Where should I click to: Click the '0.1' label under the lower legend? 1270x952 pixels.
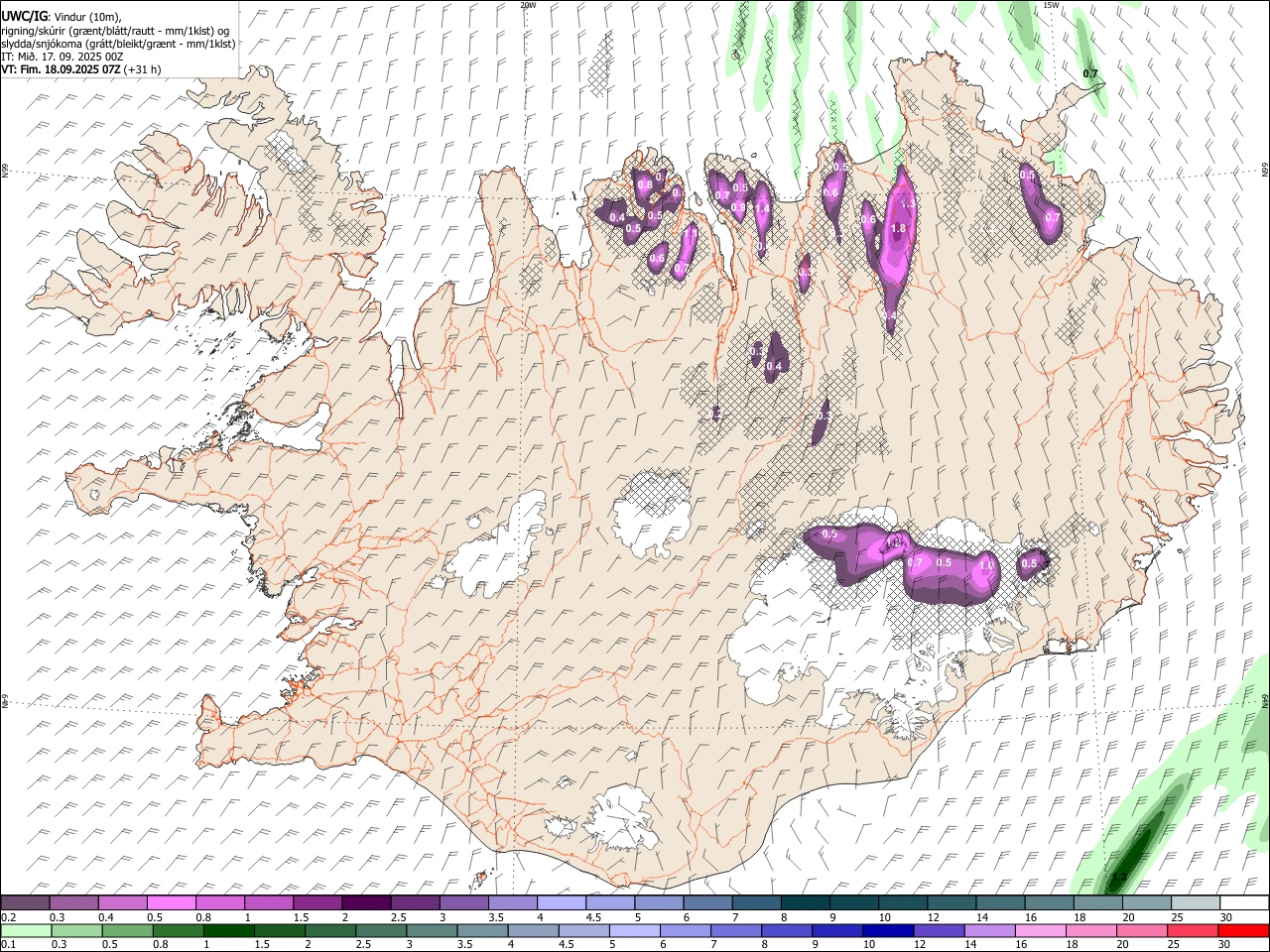9,945
